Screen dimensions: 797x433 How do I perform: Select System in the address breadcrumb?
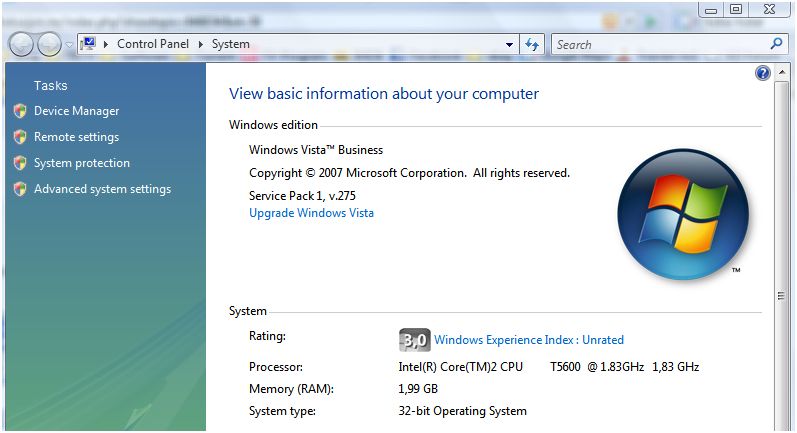230,44
